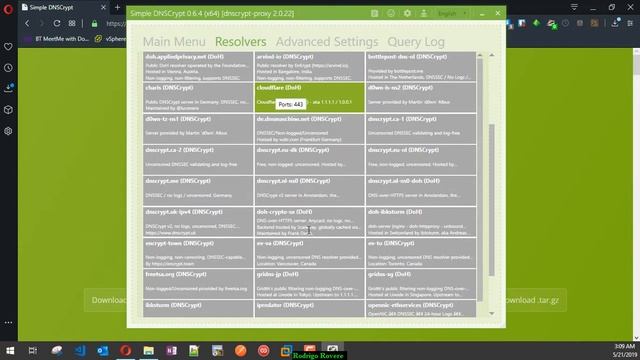The width and height of the screenshot is (640, 360).
Task: Click the resolver list scrollbar thumb
Action: pos(480,180)
